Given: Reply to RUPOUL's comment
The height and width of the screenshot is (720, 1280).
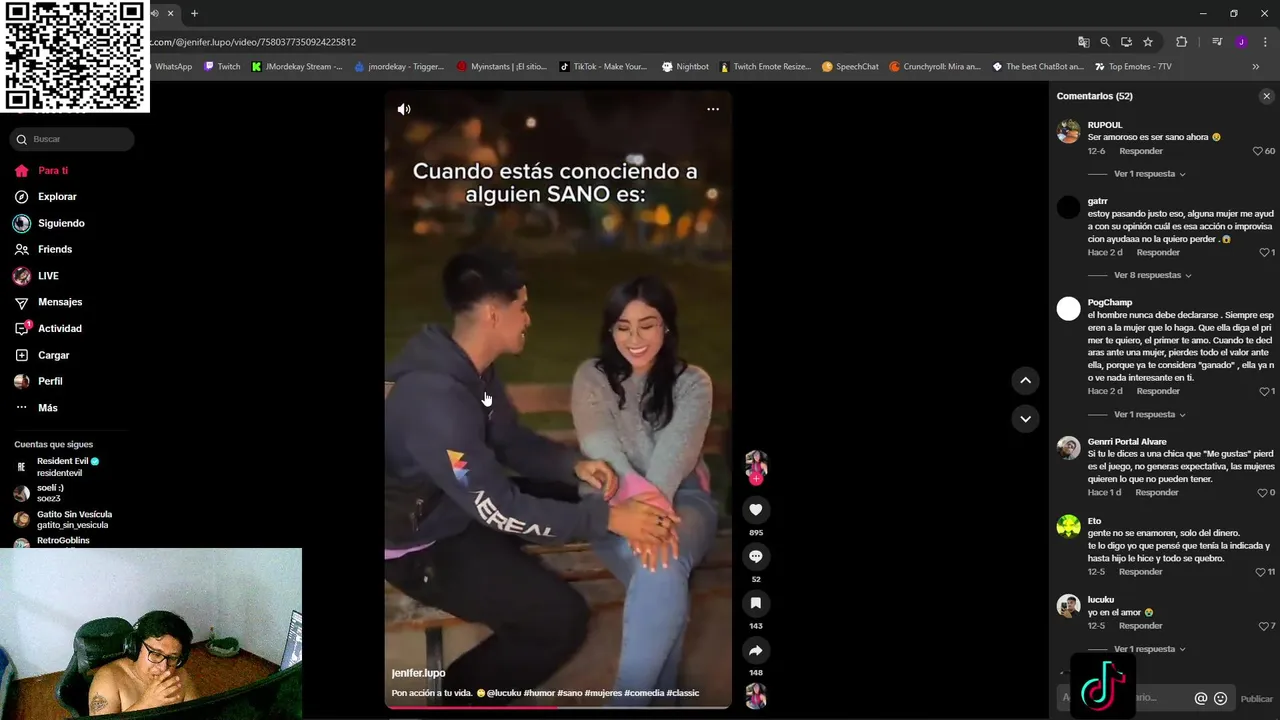Looking at the screenshot, I should coord(1141,151).
